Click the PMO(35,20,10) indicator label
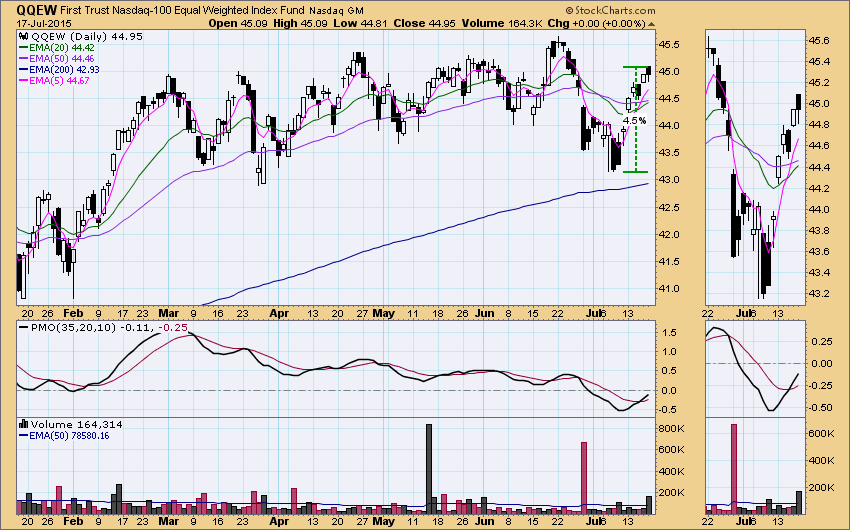 tap(73, 327)
